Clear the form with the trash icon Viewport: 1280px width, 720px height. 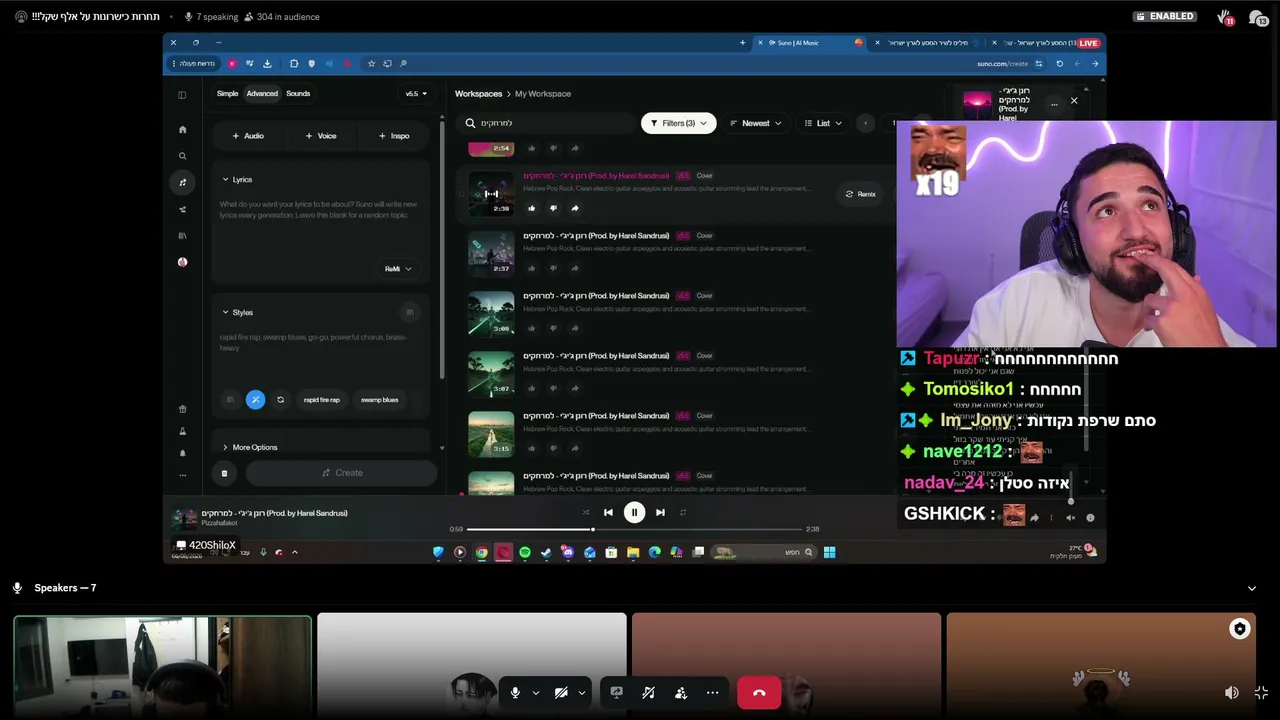coord(224,473)
